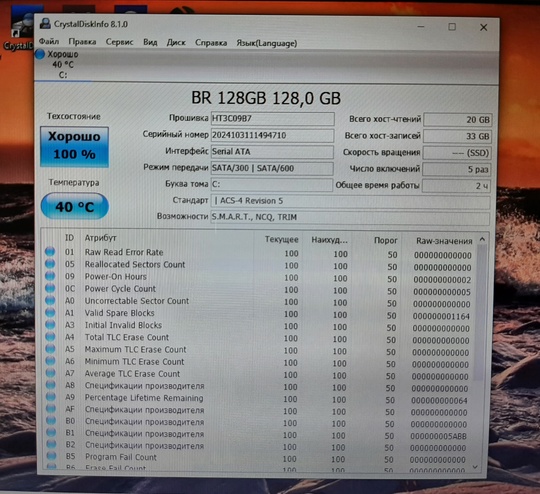Click the Серийный номер field
Image resolution: width=540 pixels, height=494 pixels.
coord(272,135)
